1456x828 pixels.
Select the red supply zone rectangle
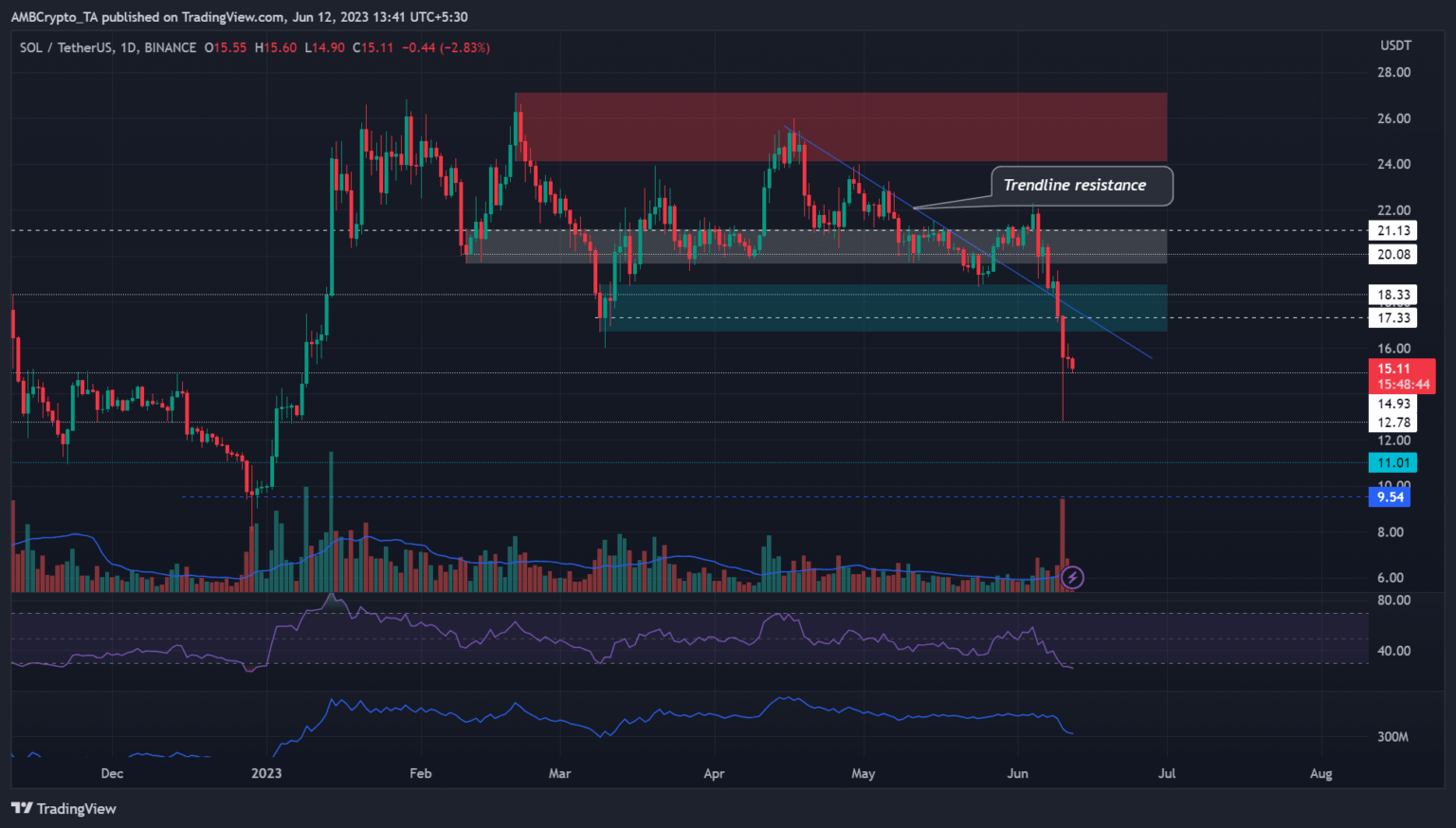click(x=840, y=127)
